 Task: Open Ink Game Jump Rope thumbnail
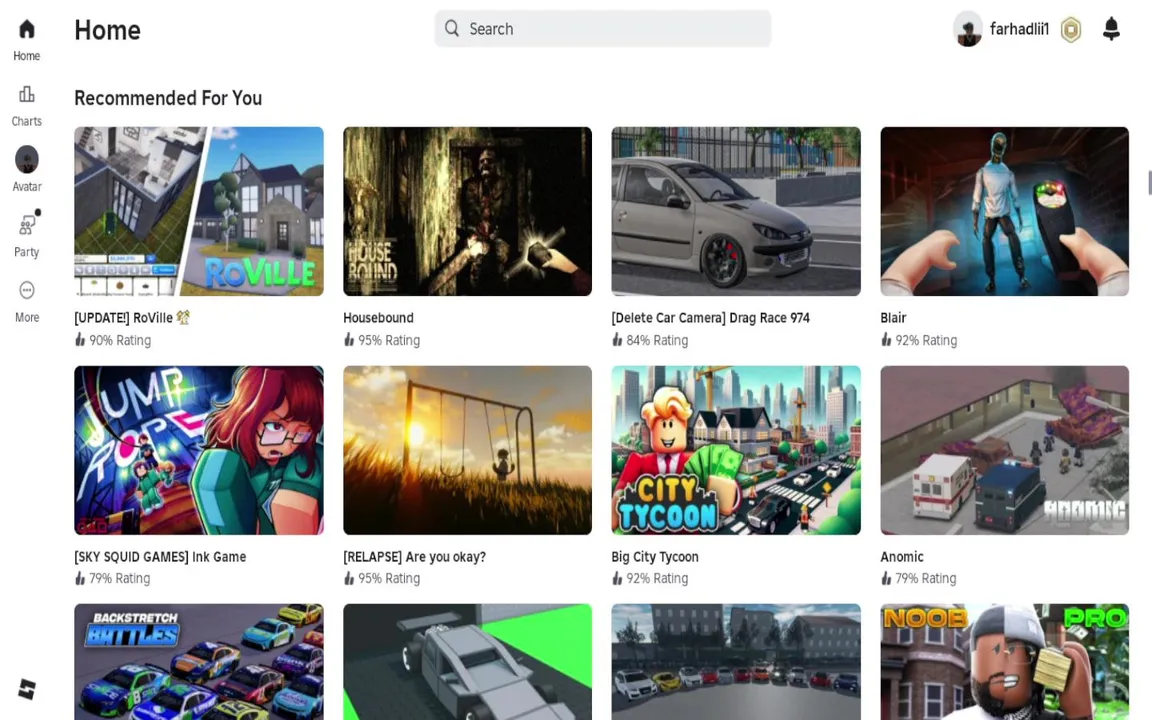click(x=198, y=450)
